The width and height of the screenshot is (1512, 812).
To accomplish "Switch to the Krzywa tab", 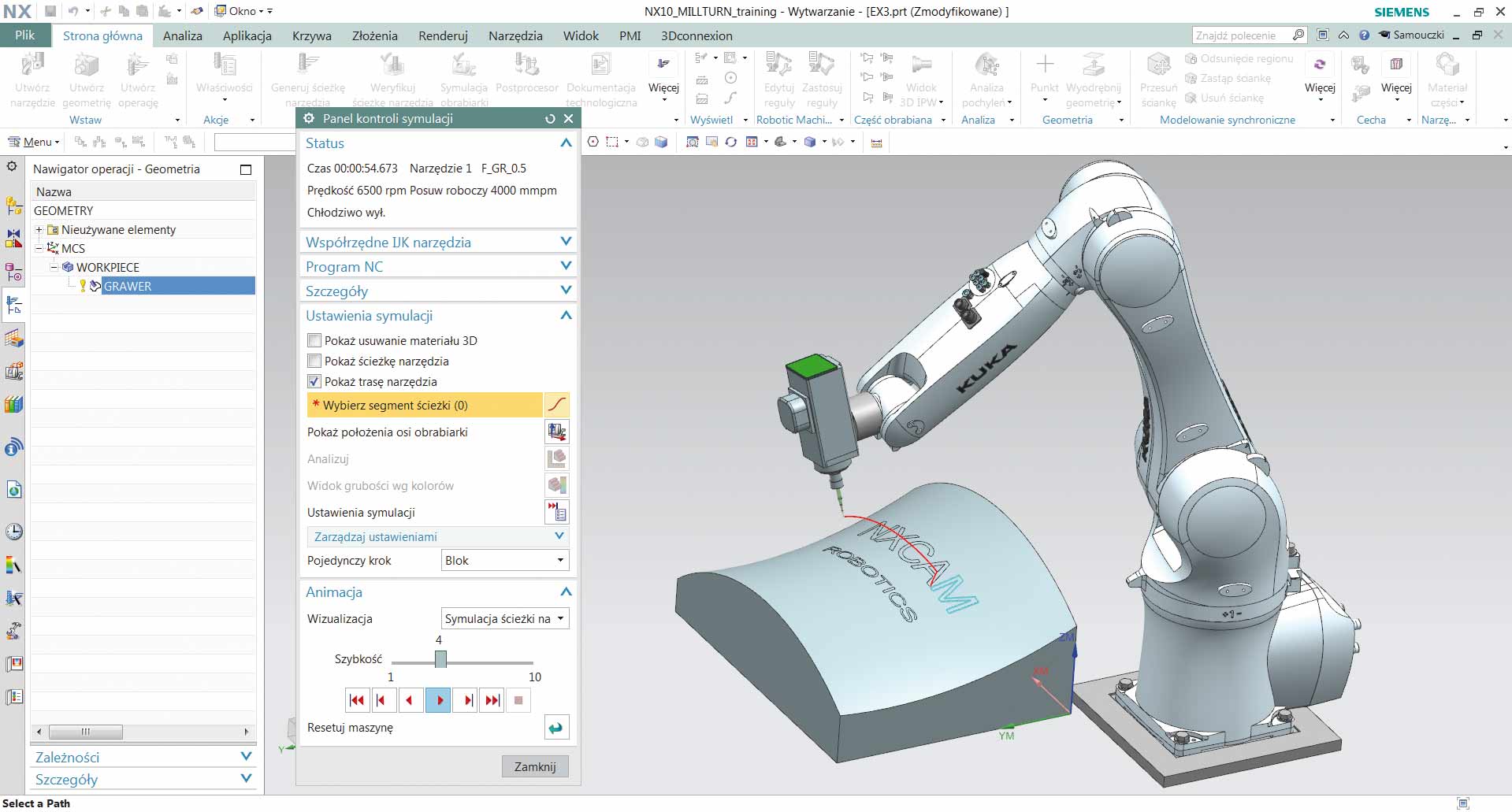I will (x=312, y=35).
